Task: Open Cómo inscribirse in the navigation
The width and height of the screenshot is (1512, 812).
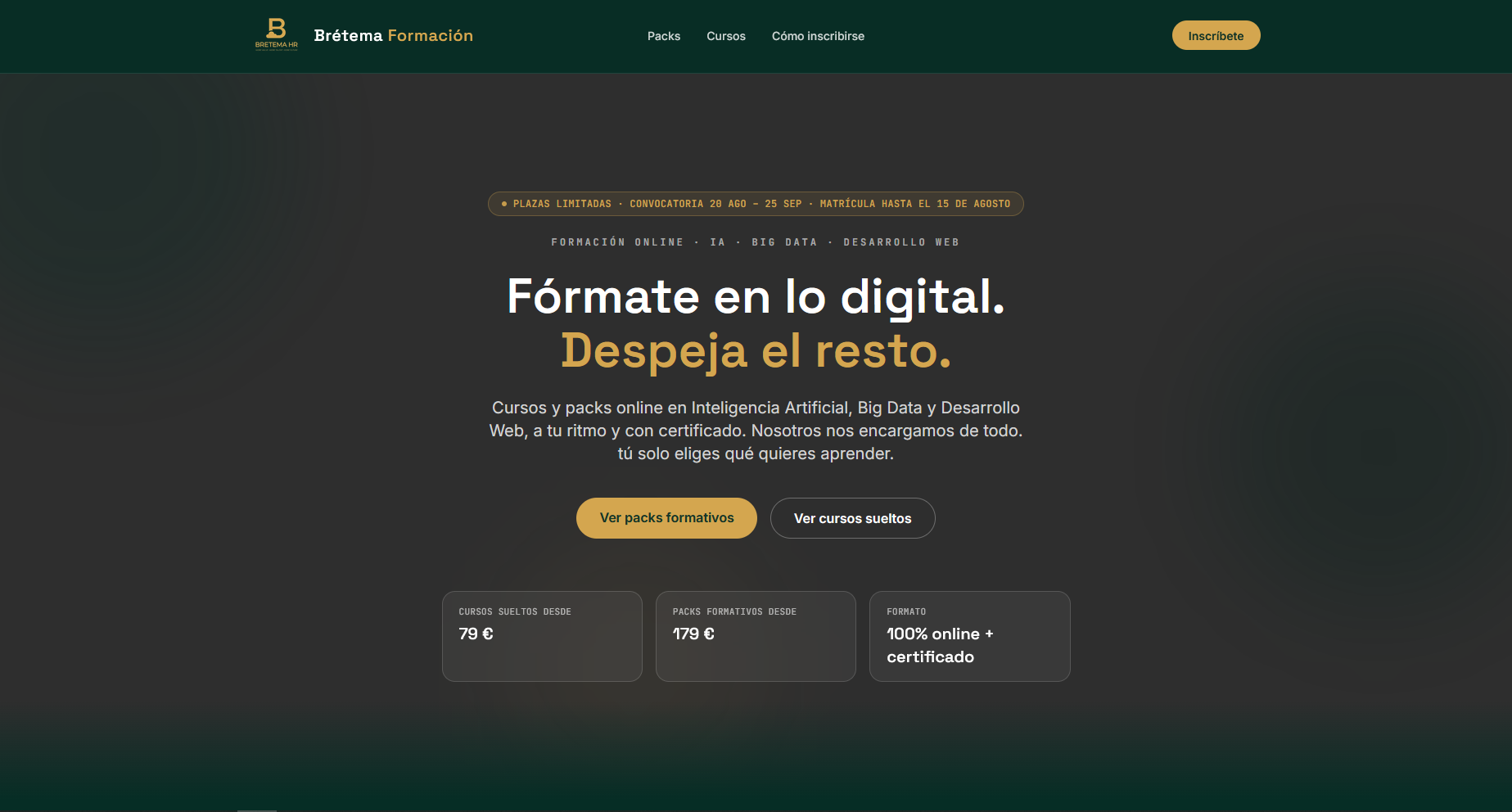Action: tap(818, 36)
